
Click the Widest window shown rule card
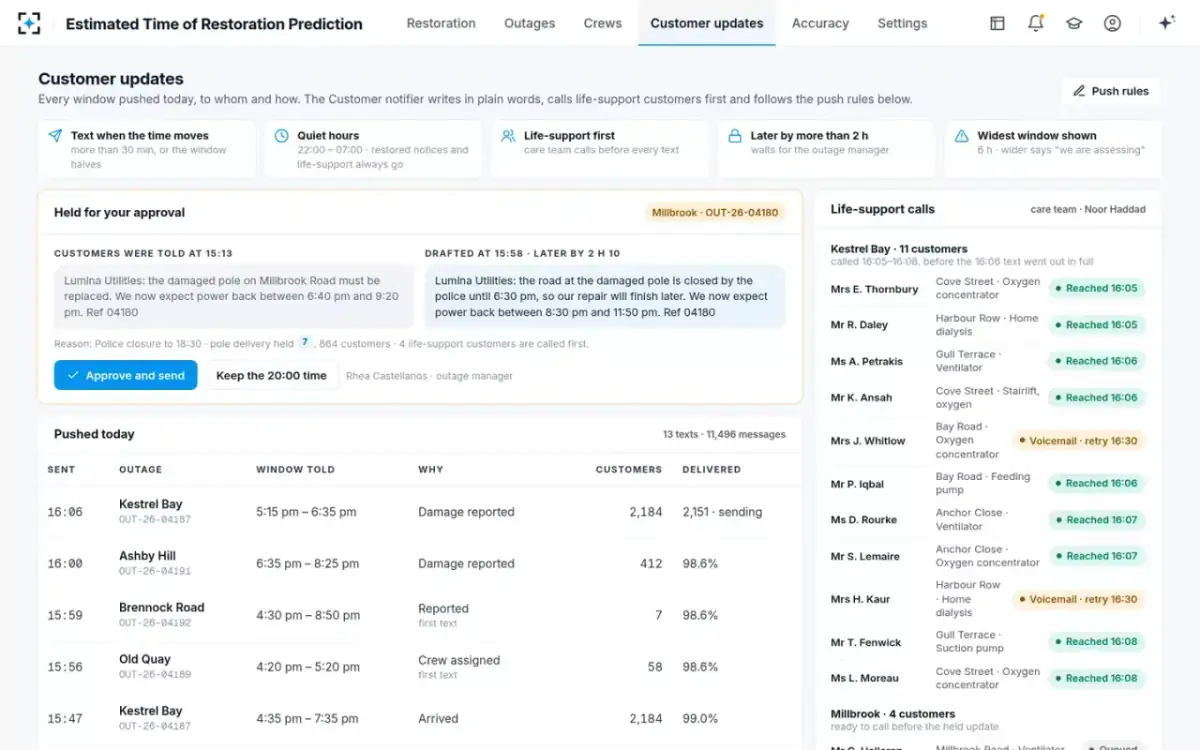(x=1053, y=149)
